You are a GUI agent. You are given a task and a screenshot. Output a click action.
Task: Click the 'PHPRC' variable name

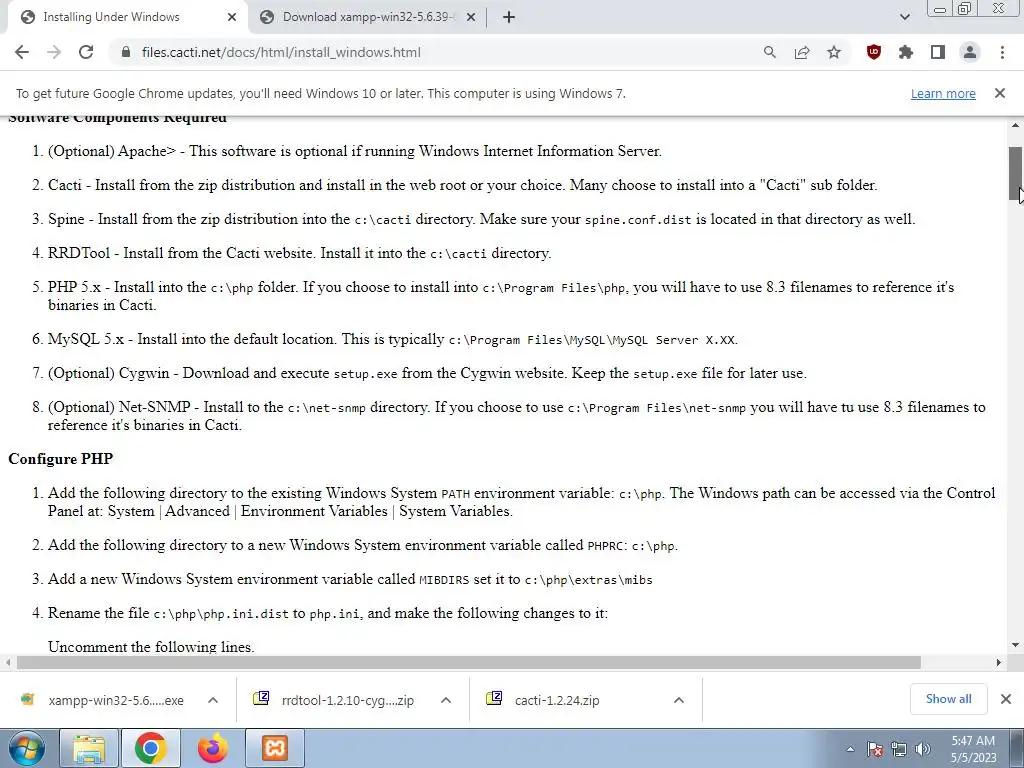pyautogui.click(x=605, y=546)
